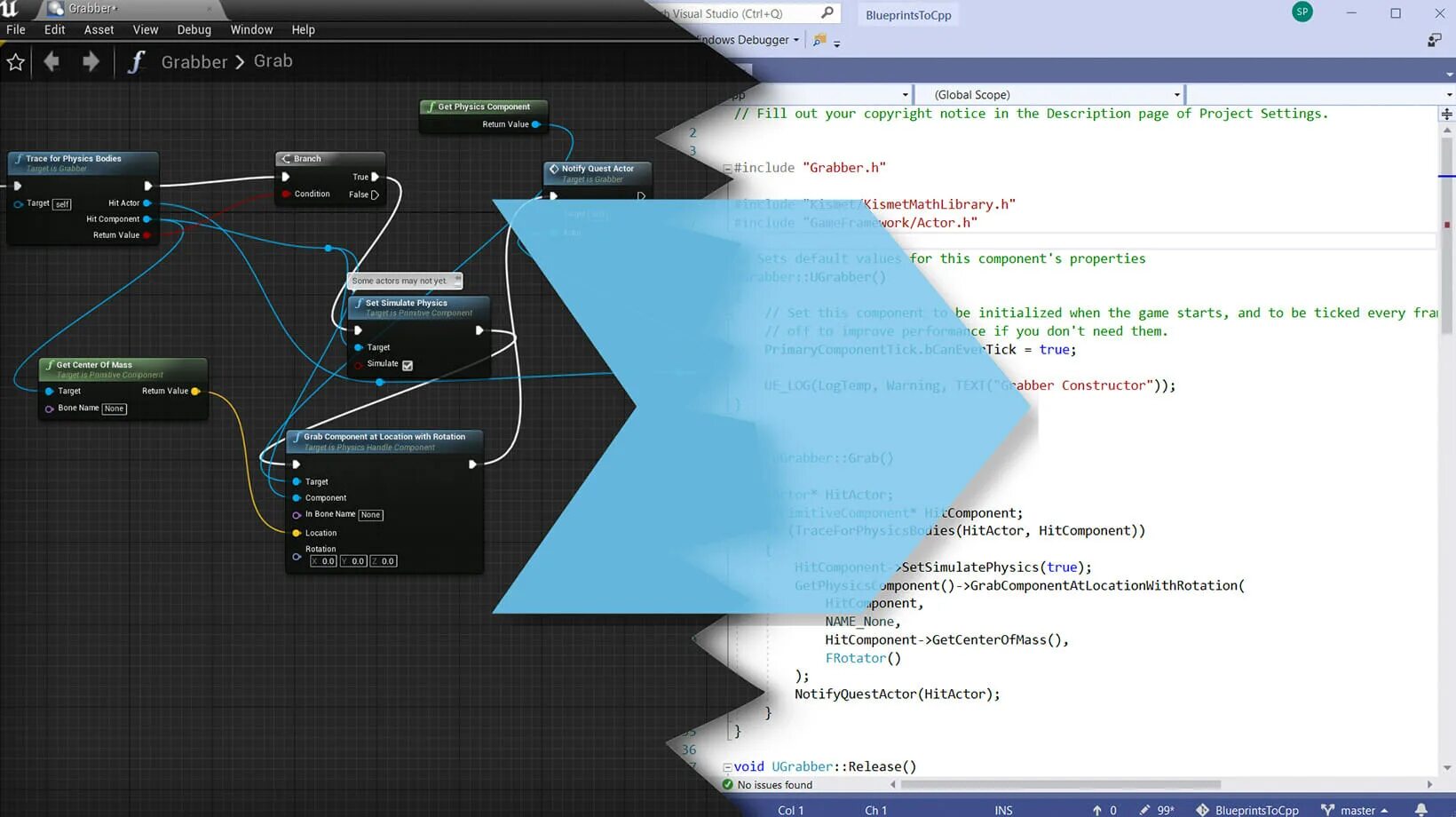
Task: Open the SP account avatar in Visual Studio
Action: pos(1302,12)
